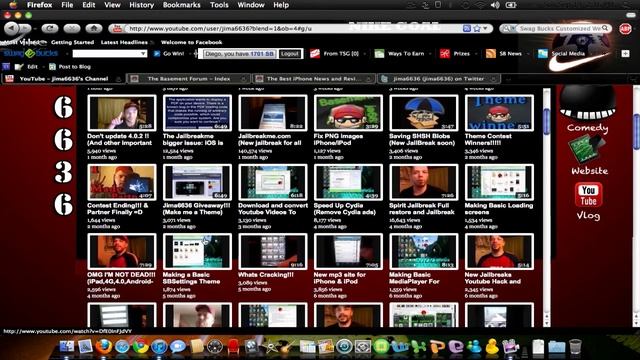Open the address bar history dropdown arrow
Screen dimensions: 640x360
pos(485,29)
